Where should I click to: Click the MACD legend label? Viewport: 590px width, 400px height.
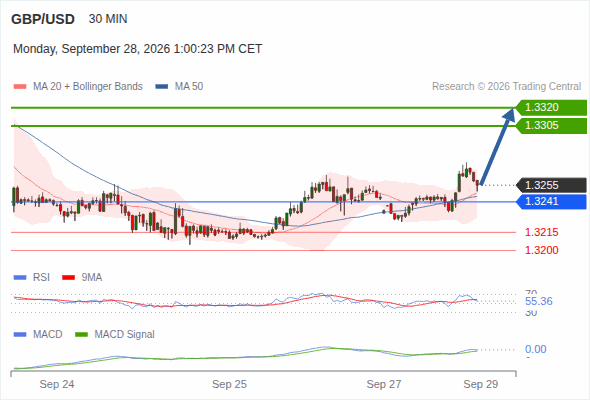click(x=48, y=335)
